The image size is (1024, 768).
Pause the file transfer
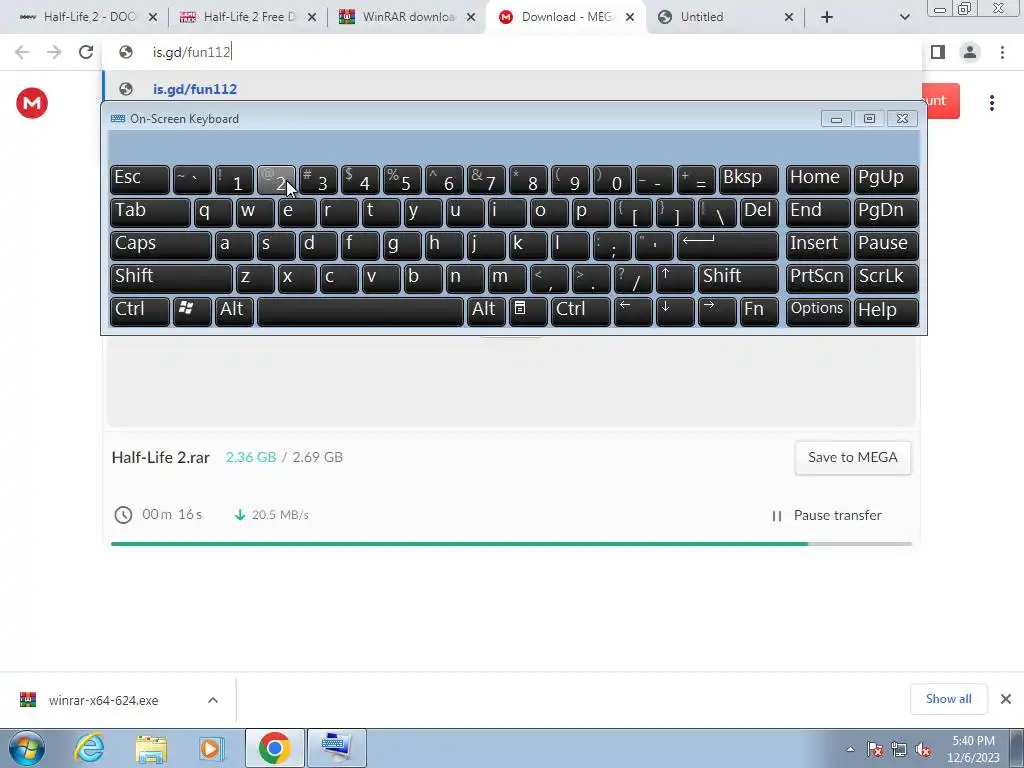pyautogui.click(x=827, y=516)
